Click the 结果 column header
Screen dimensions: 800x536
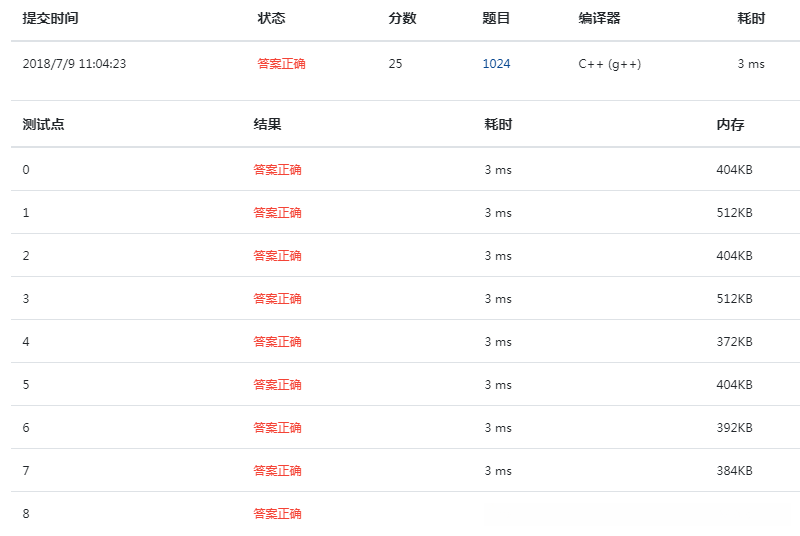(x=267, y=125)
